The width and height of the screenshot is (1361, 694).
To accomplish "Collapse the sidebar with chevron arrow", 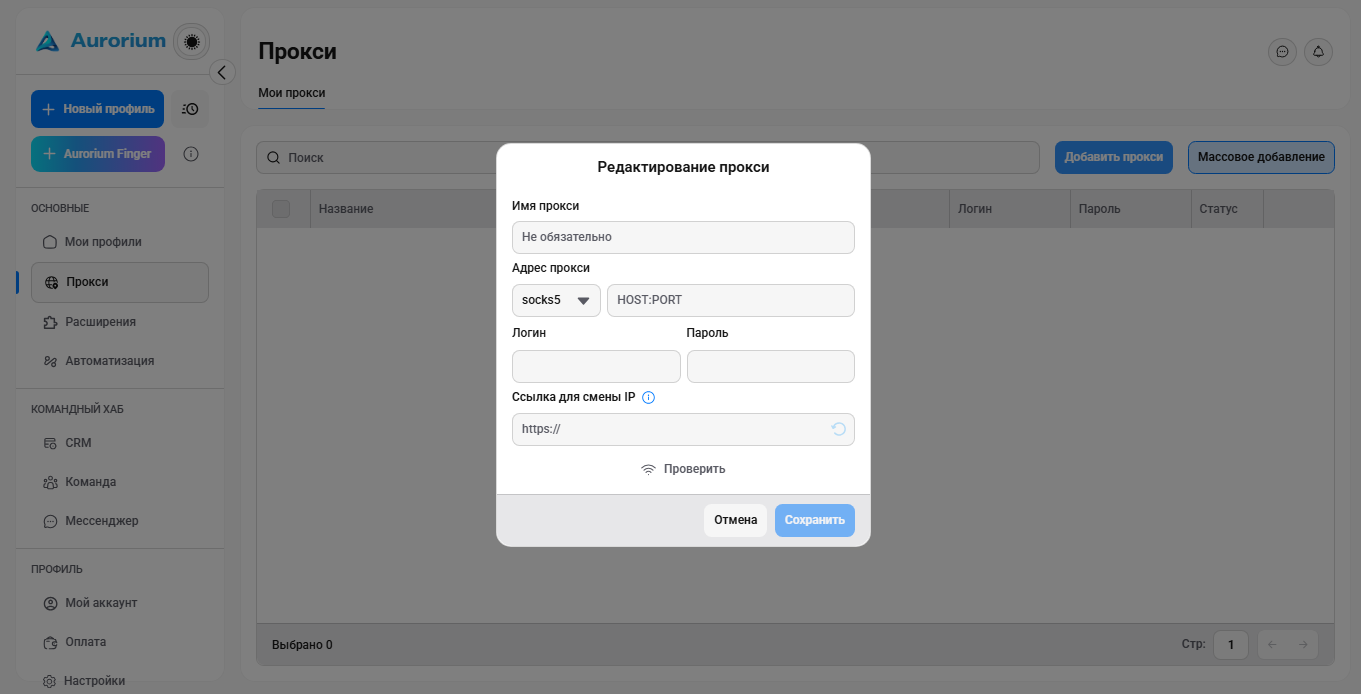I will coord(223,72).
